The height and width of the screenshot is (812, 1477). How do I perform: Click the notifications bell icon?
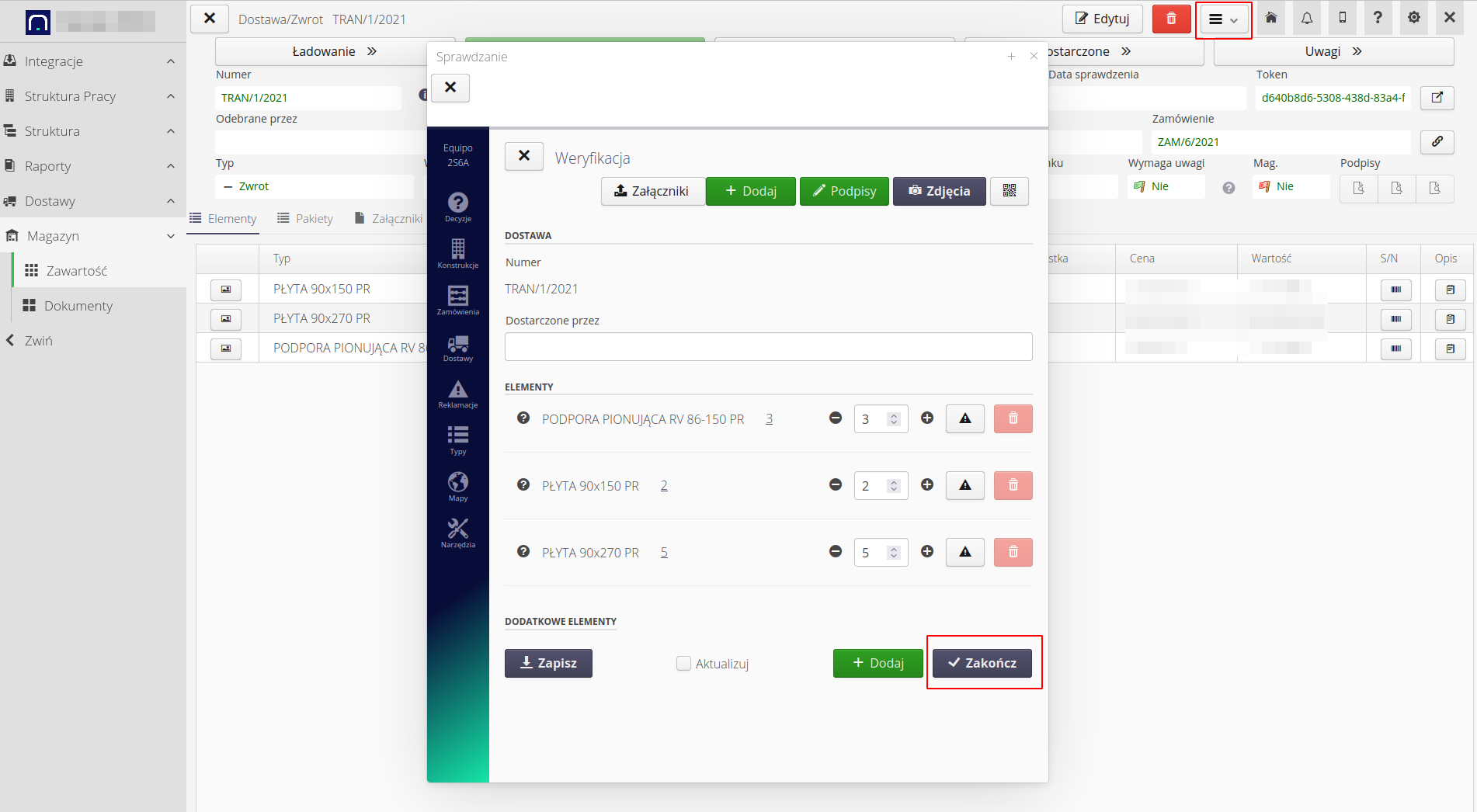[x=1307, y=19]
